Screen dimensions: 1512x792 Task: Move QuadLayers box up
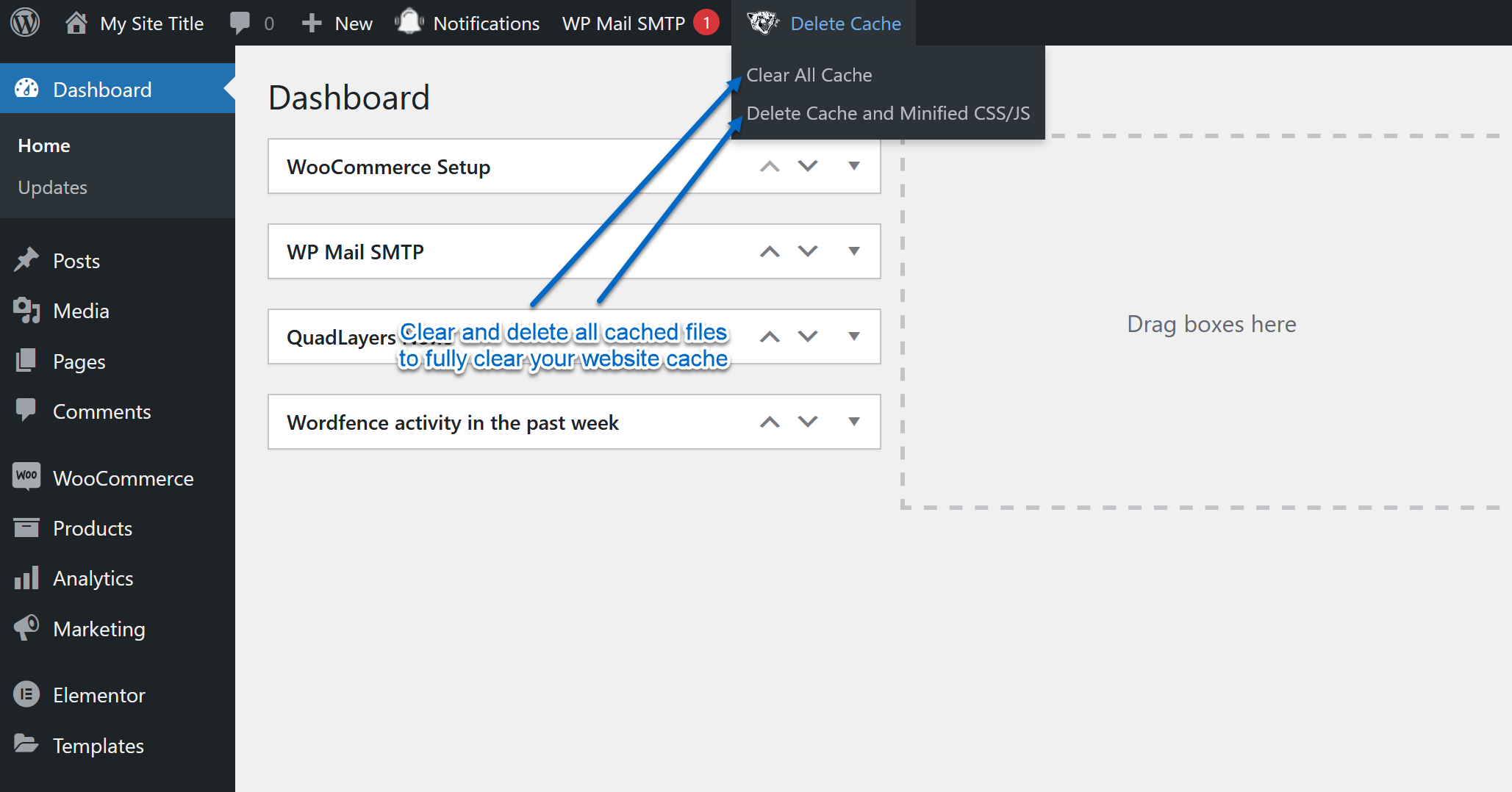[770, 336]
